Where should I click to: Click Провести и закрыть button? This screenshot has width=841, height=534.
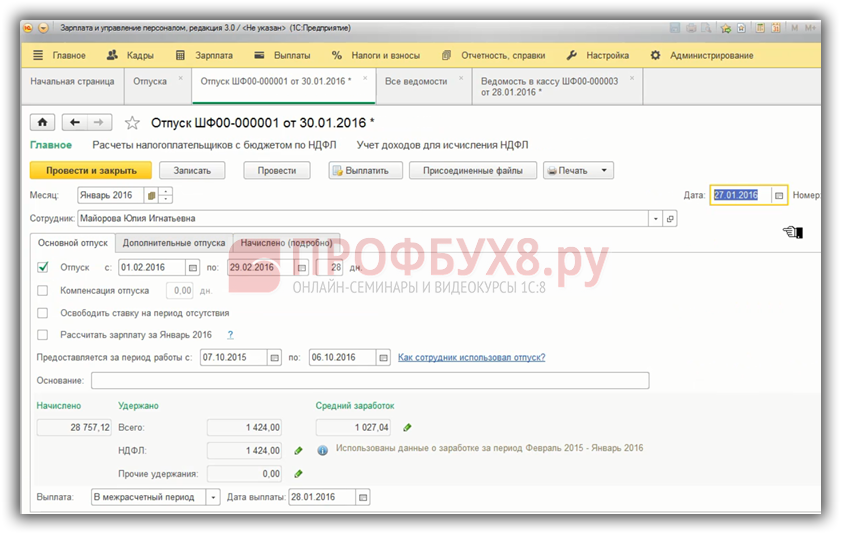(x=91, y=171)
